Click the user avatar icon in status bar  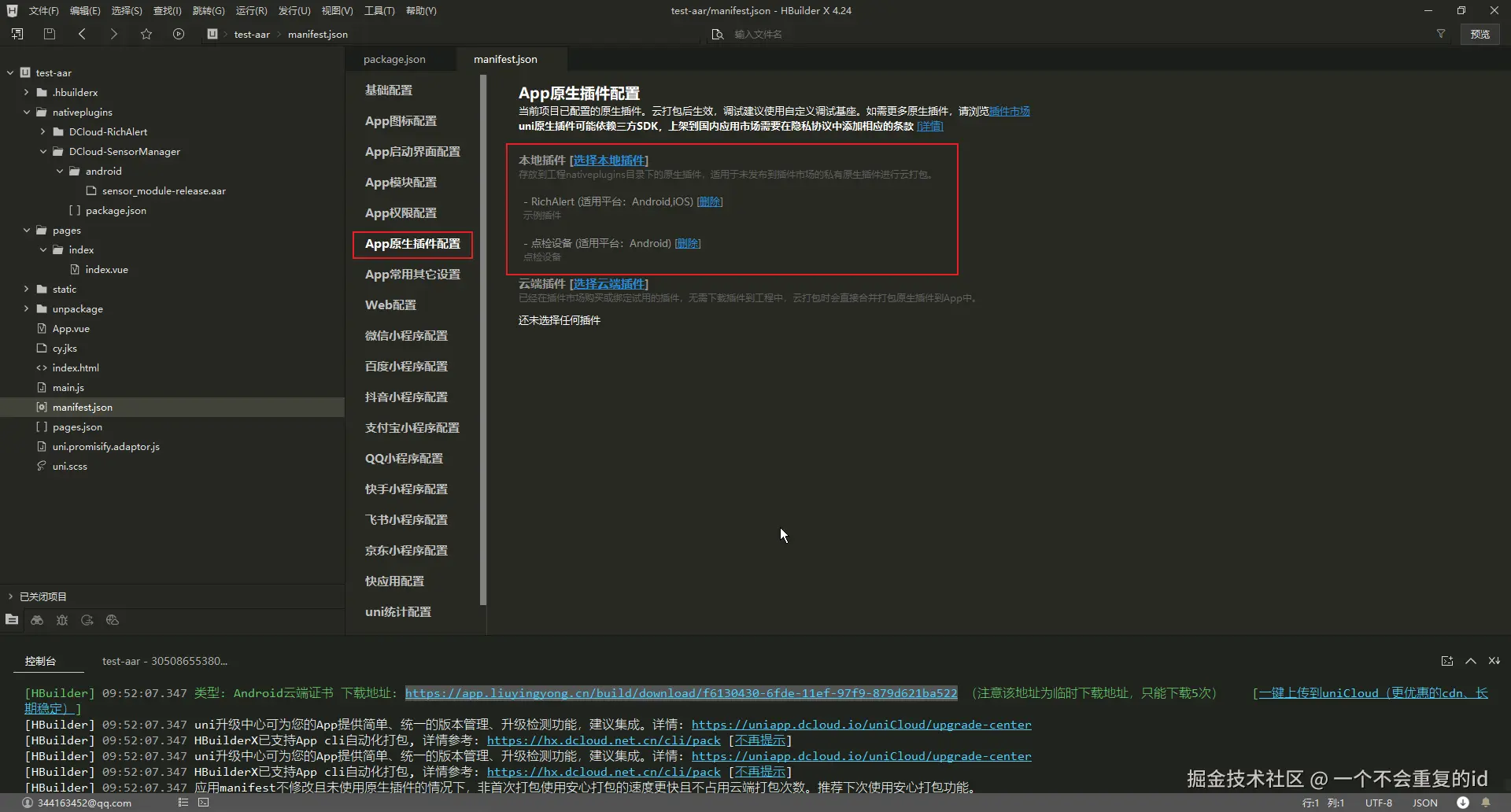[x=28, y=803]
